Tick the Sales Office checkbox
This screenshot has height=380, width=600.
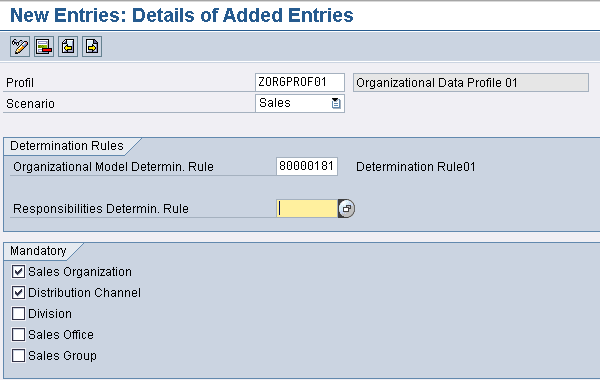point(18,335)
